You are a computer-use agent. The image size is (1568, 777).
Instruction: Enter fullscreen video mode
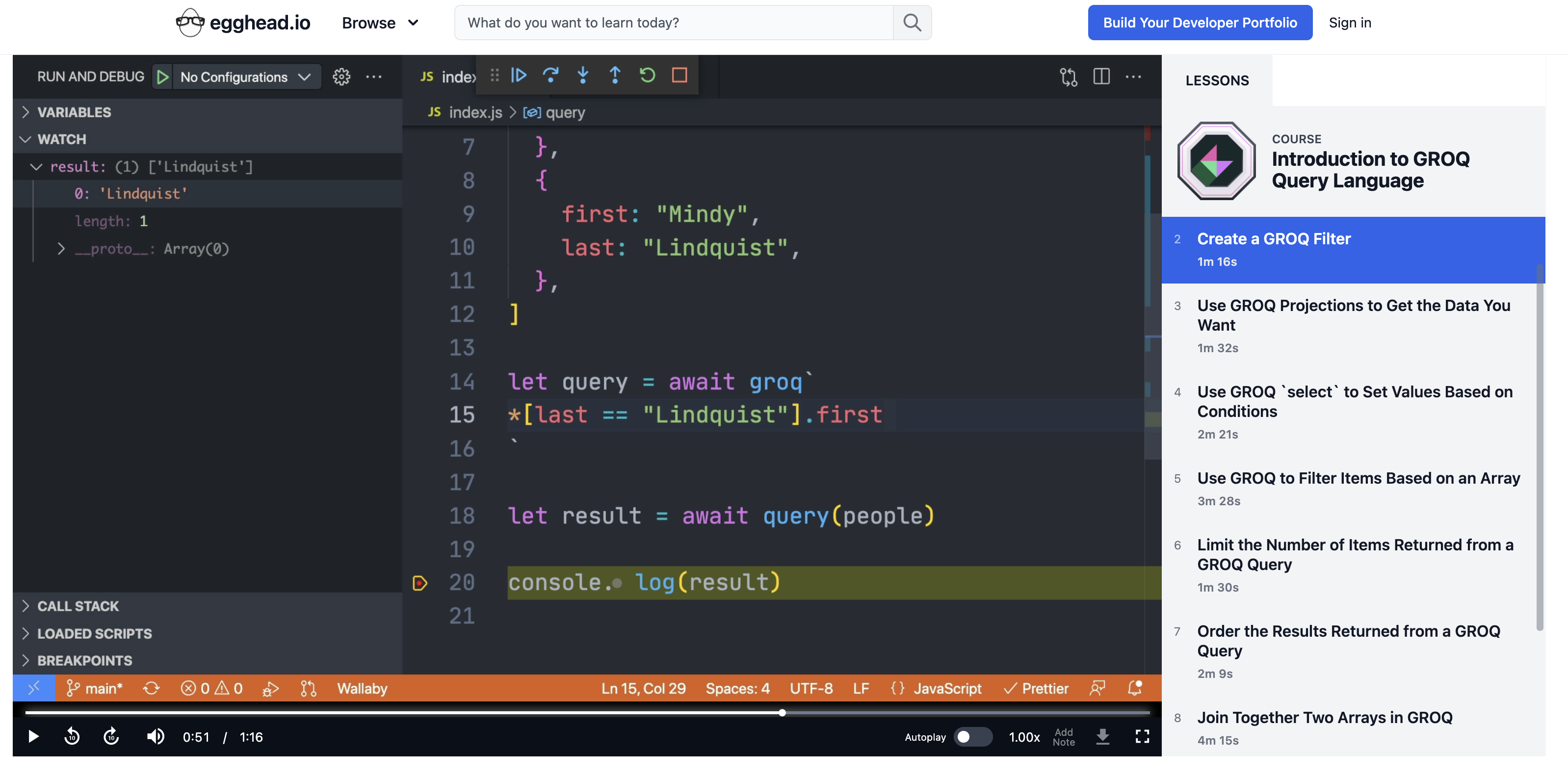[1143, 737]
